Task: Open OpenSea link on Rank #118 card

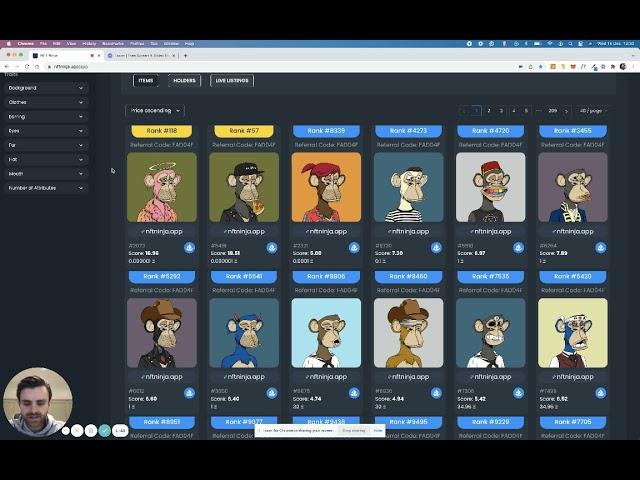Action: (x=189, y=248)
